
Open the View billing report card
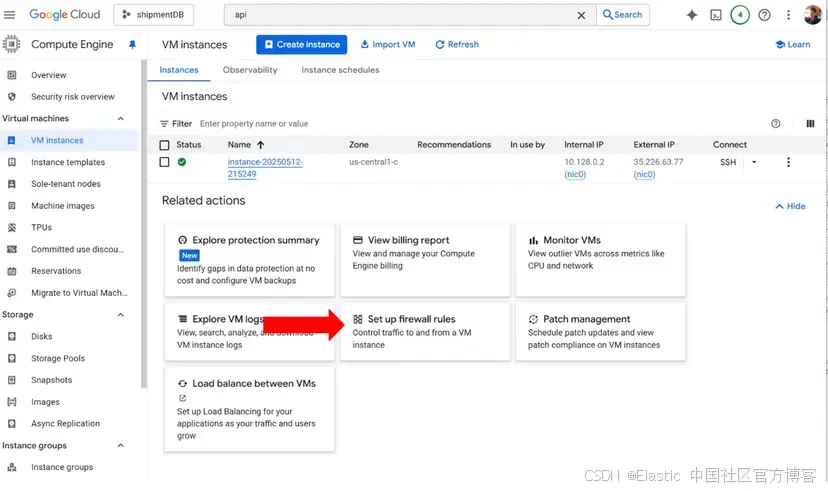(x=425, y=260)
